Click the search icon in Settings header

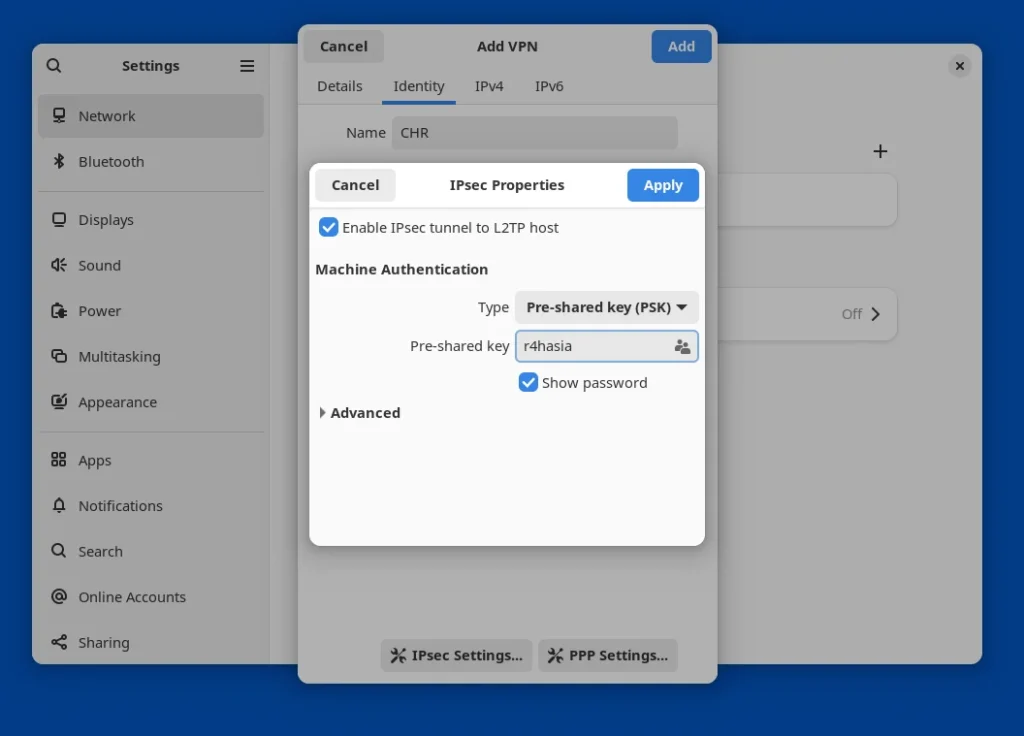pyautogui.click(x=54, y=66)
